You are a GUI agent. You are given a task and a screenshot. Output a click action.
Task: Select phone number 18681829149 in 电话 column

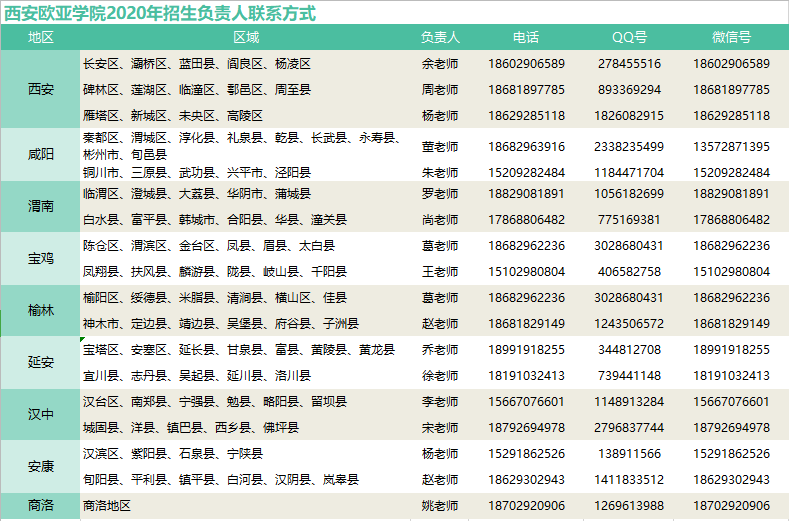tap(526, 324)
